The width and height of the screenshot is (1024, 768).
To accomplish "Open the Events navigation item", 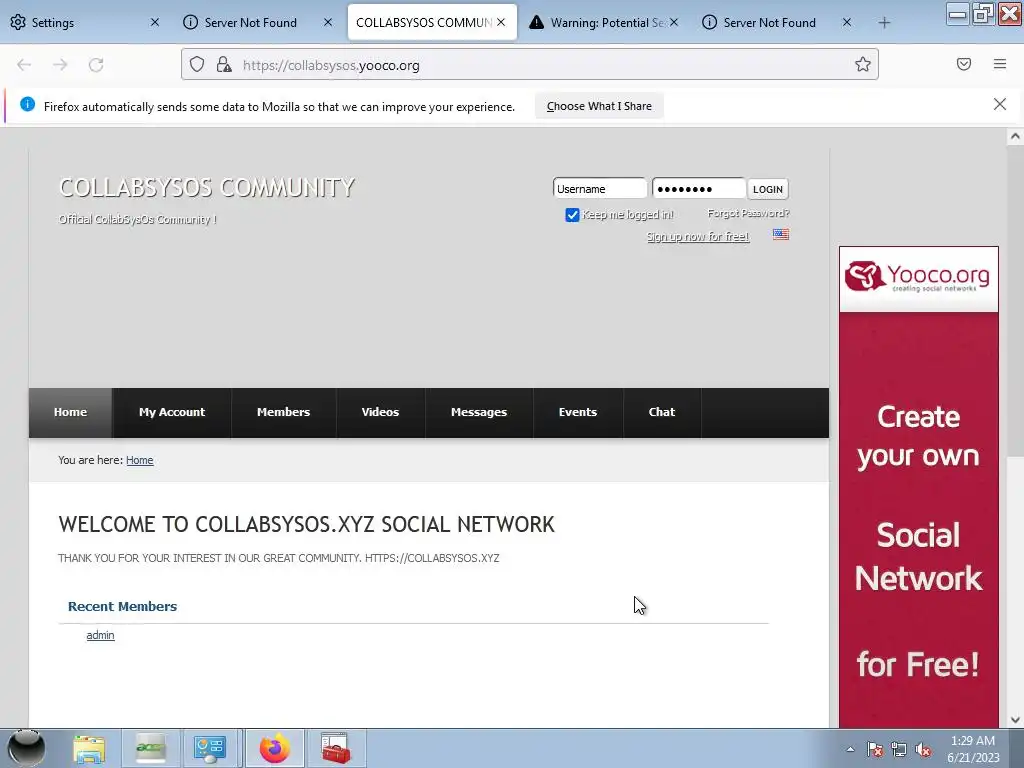I will pyautogui.click(x=578, y=412).
